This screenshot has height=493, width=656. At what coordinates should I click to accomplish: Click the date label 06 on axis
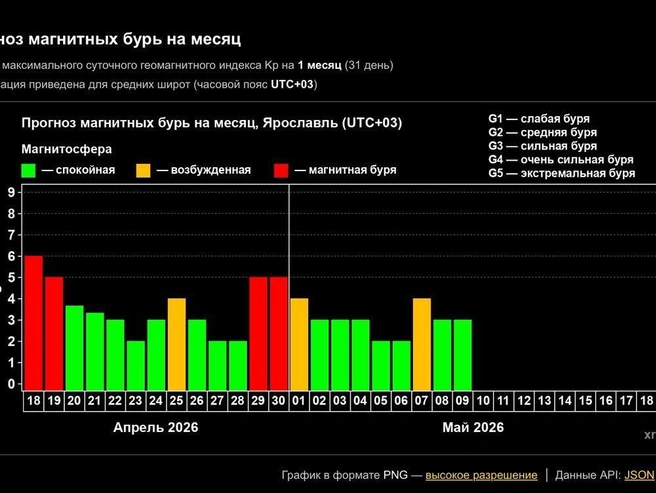pyautogui.click(x=401, y=401)
